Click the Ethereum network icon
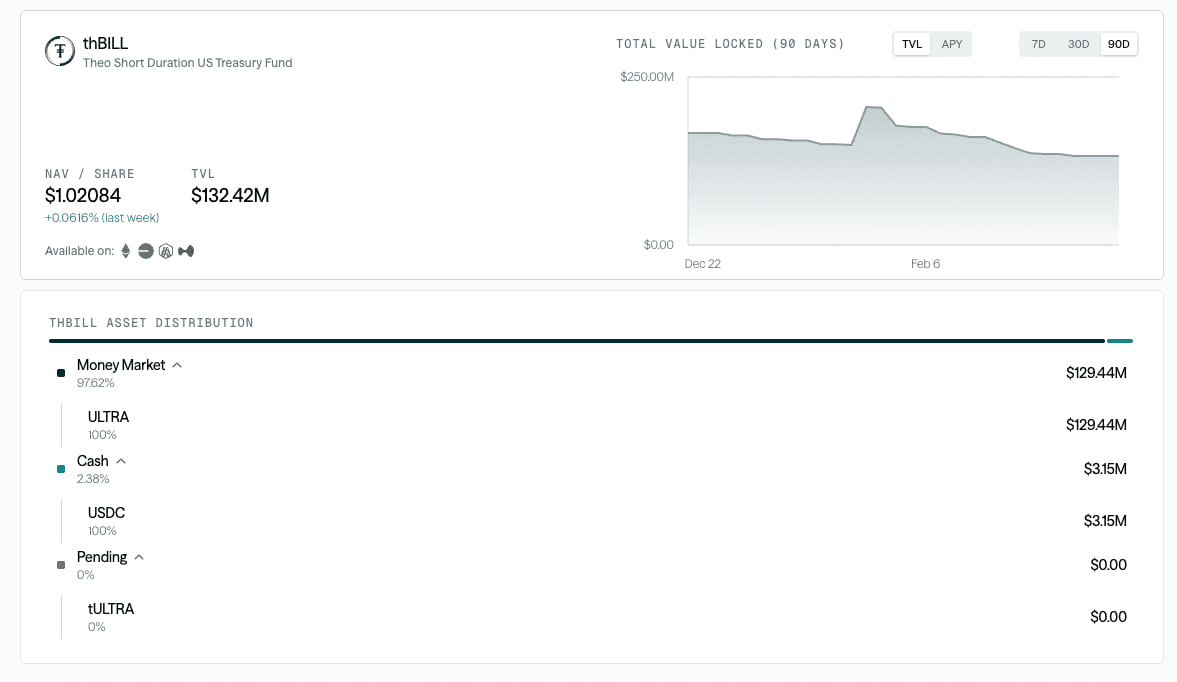This screenshot has height=682, width=1177. coord(126,251)
